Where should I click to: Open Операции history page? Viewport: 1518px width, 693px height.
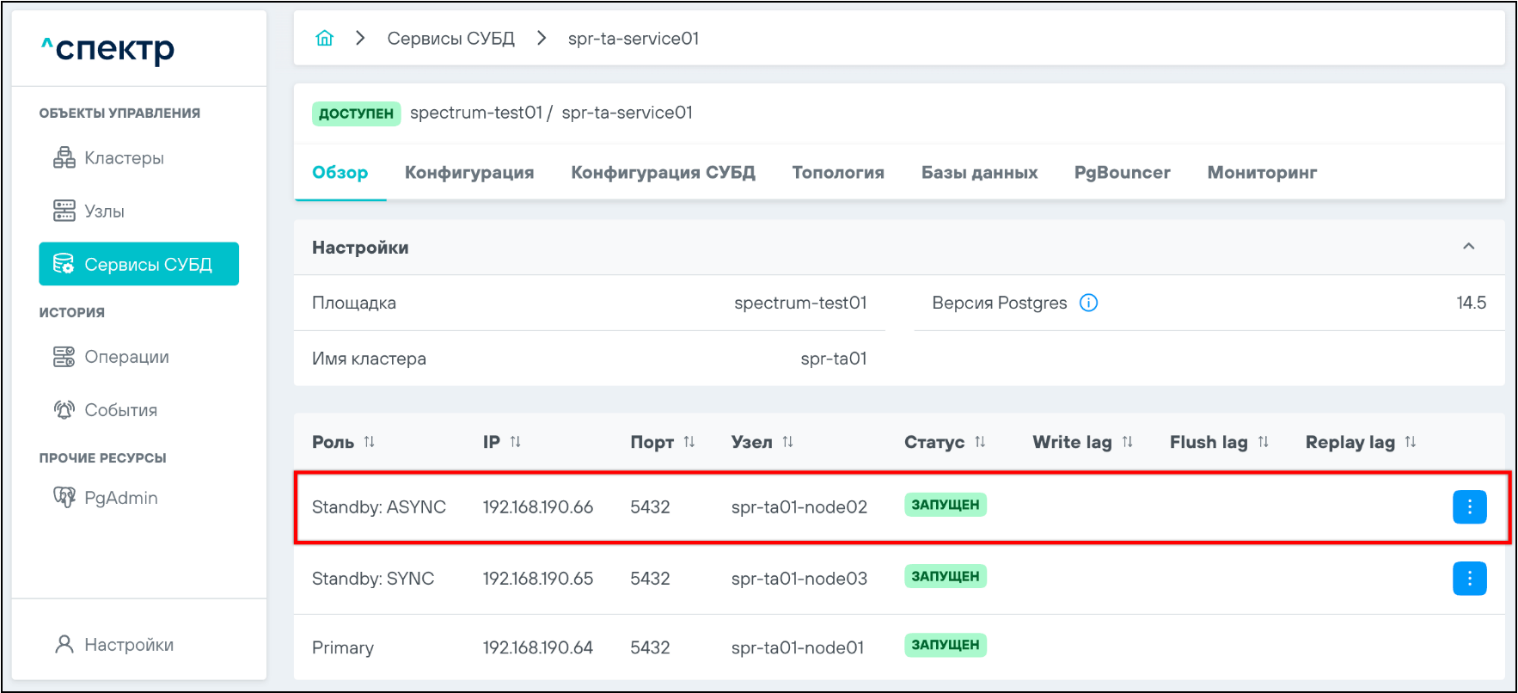[126, 357]
